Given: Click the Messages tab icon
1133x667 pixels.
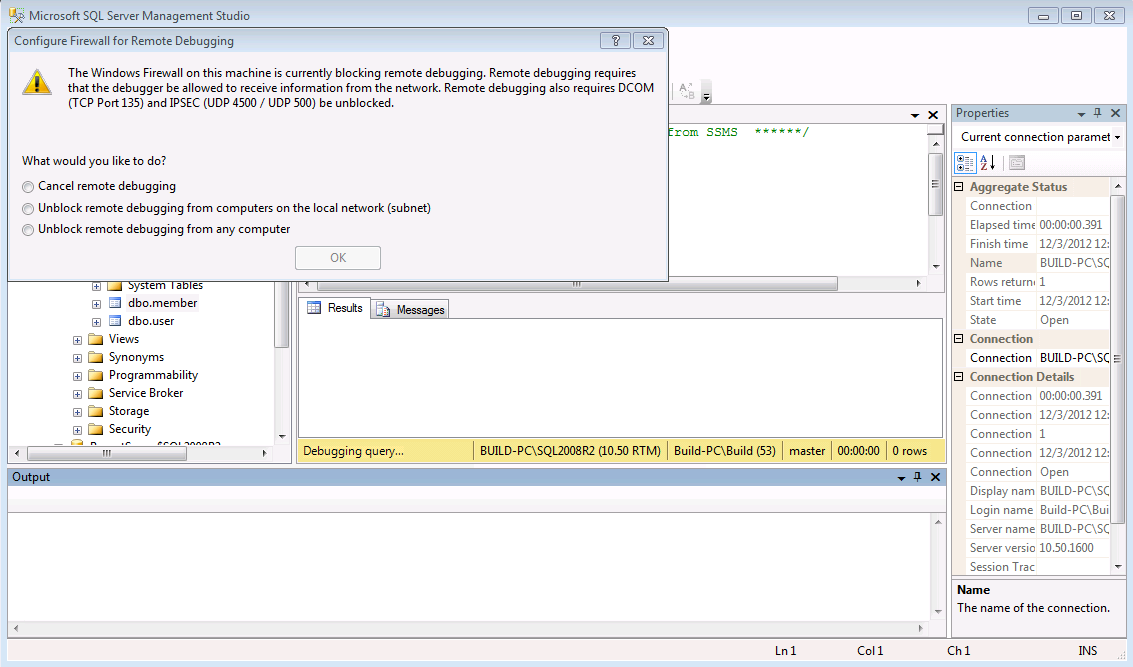Looking at the screenshot, I should (383, 309).
